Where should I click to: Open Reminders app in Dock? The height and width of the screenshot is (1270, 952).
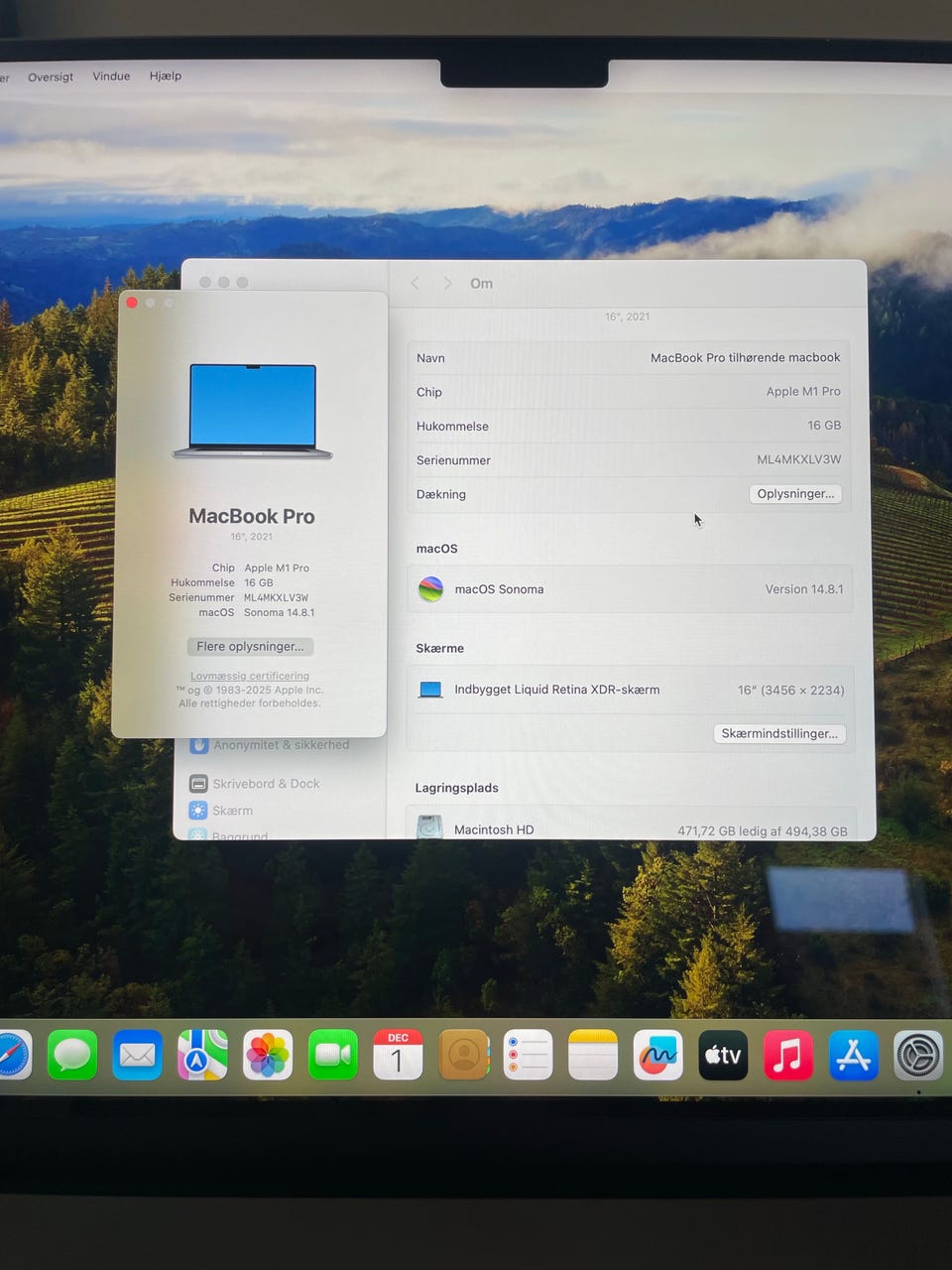(x=529, y=1055)
